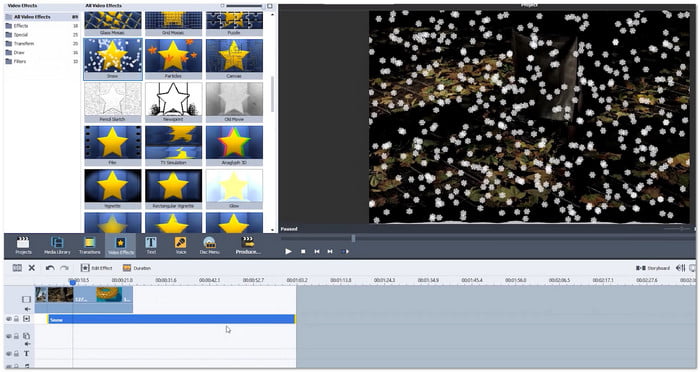The width and height of the screenshot is (700, 372).
Task: Redo the last undone action
Action: [64, 268]
